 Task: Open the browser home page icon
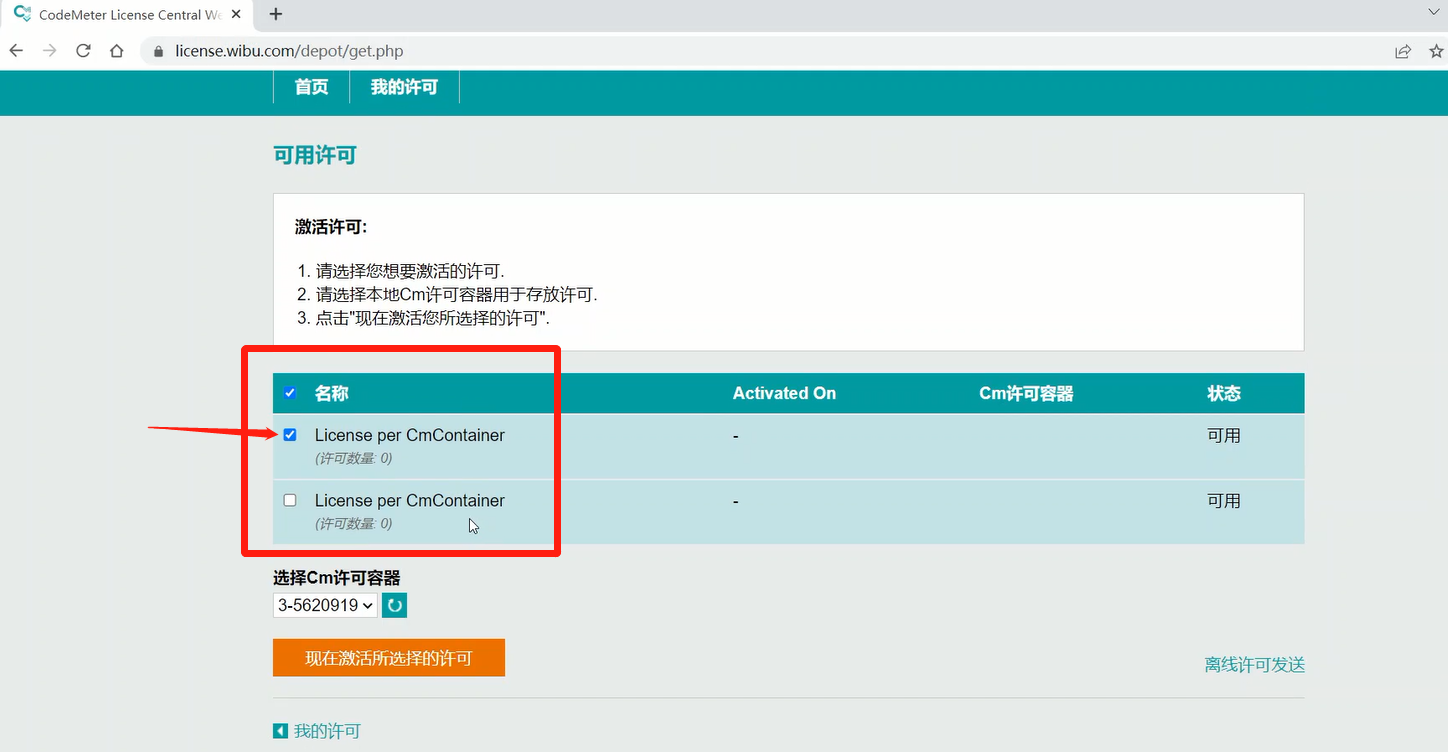(x=117, y=51)
